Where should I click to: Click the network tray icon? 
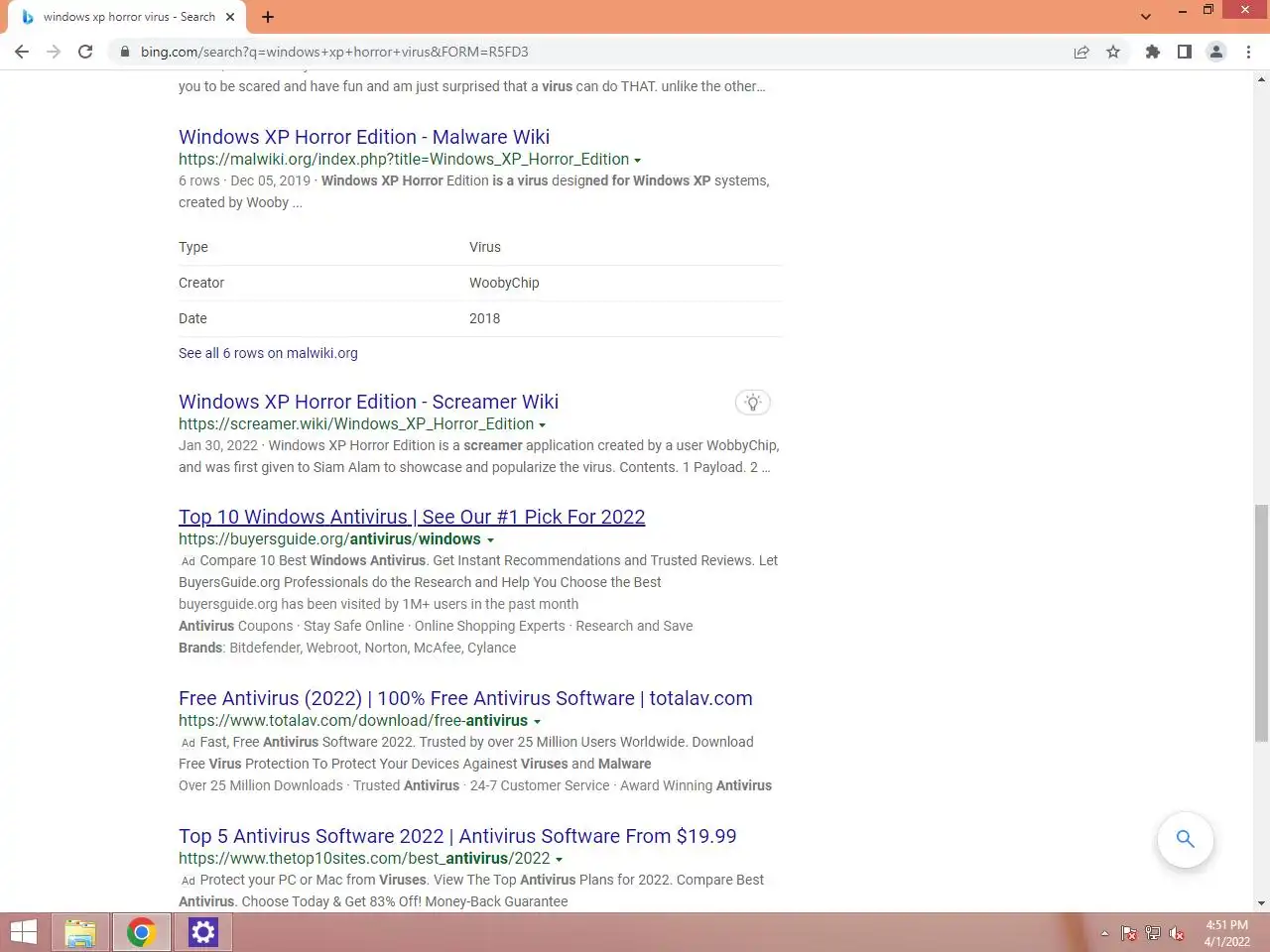pyautogui.click(x=1153, y=933)
